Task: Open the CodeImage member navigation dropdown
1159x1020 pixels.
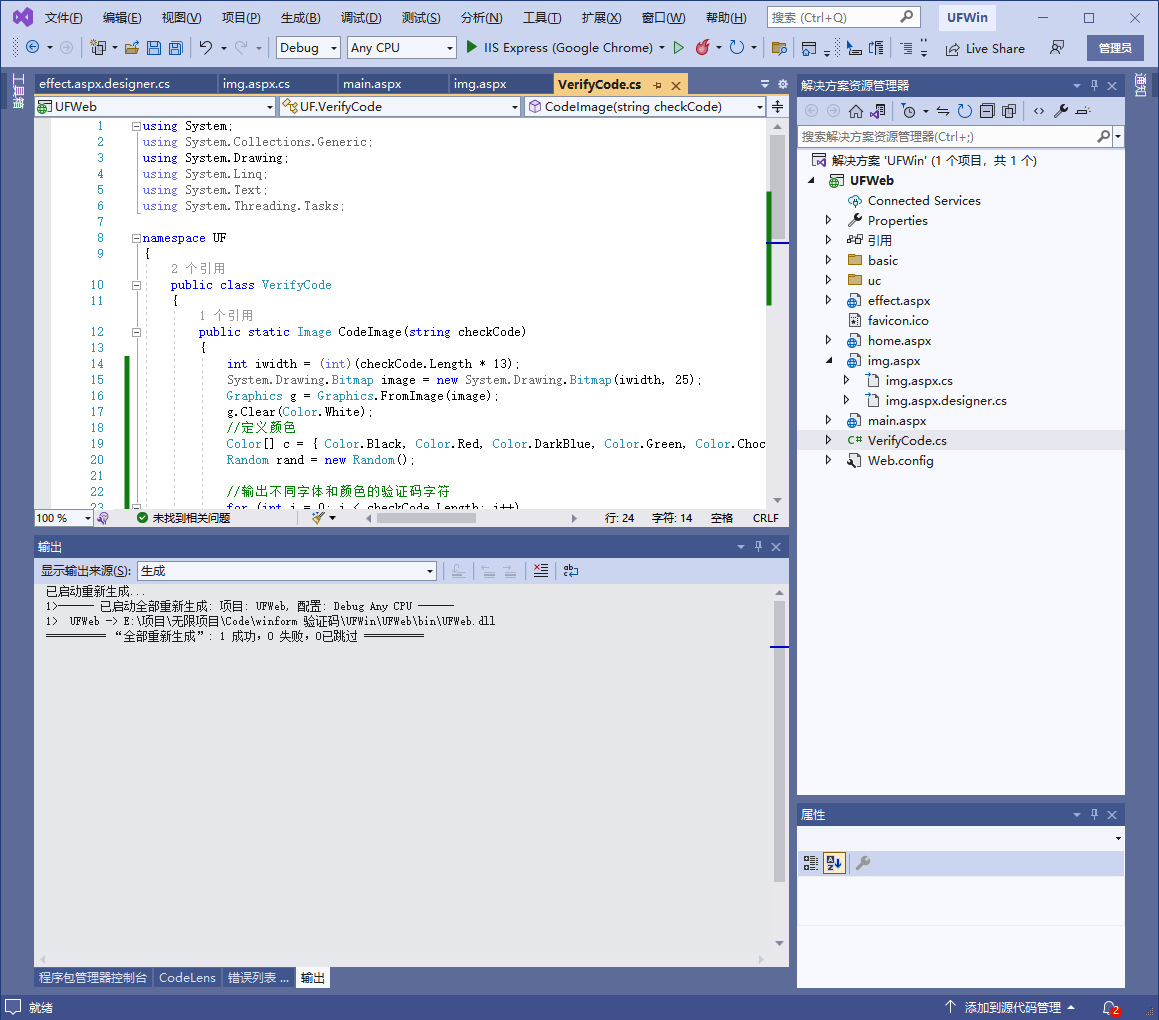Action: click(645, 106)
